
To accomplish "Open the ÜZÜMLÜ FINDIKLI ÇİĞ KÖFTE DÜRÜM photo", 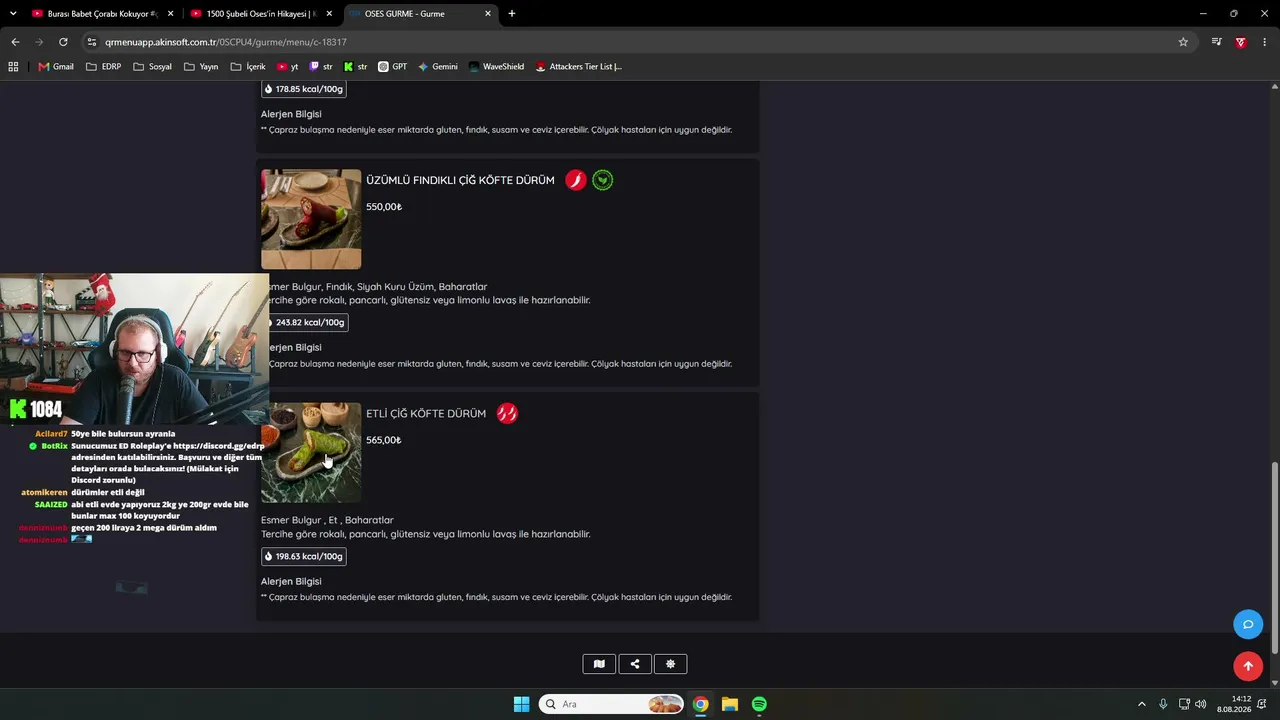I will 311,219.
